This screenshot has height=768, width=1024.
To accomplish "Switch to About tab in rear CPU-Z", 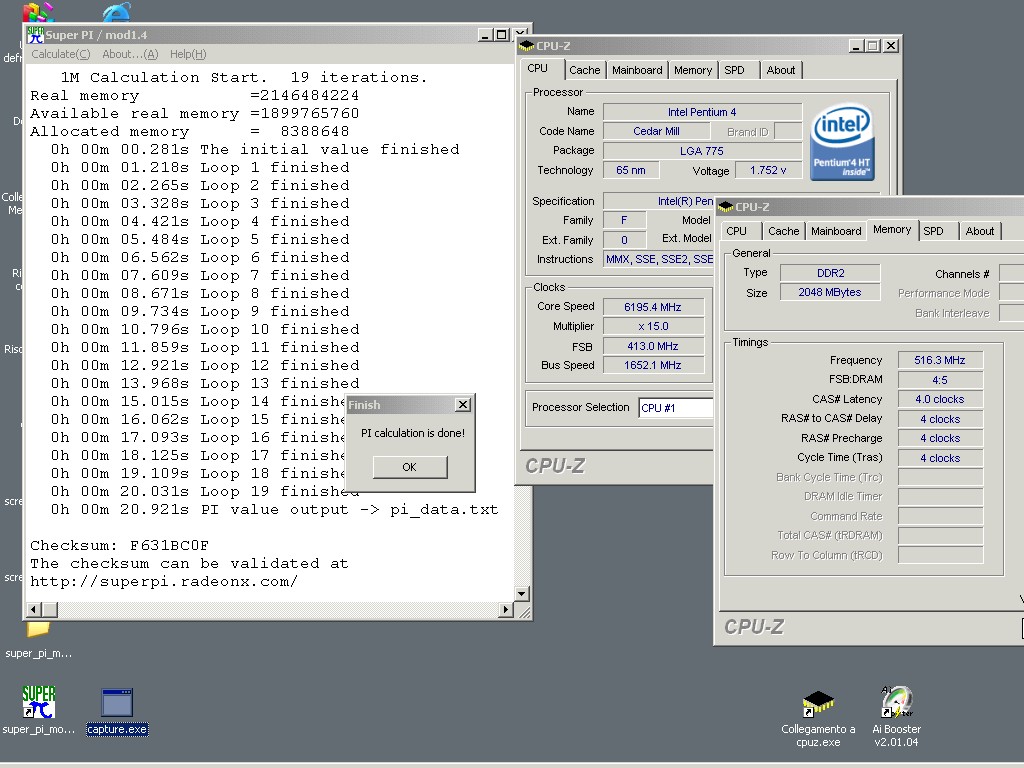I will point(780,70).
